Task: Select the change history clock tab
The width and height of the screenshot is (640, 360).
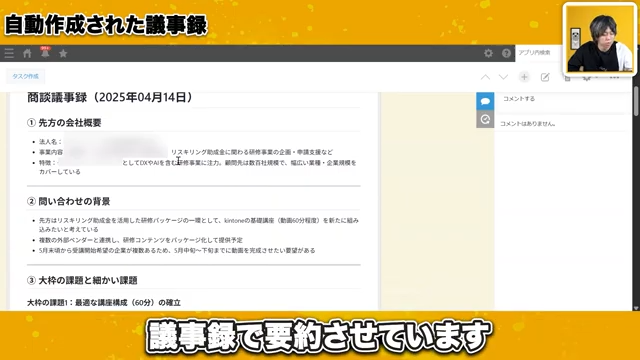Action: point(485,119)
